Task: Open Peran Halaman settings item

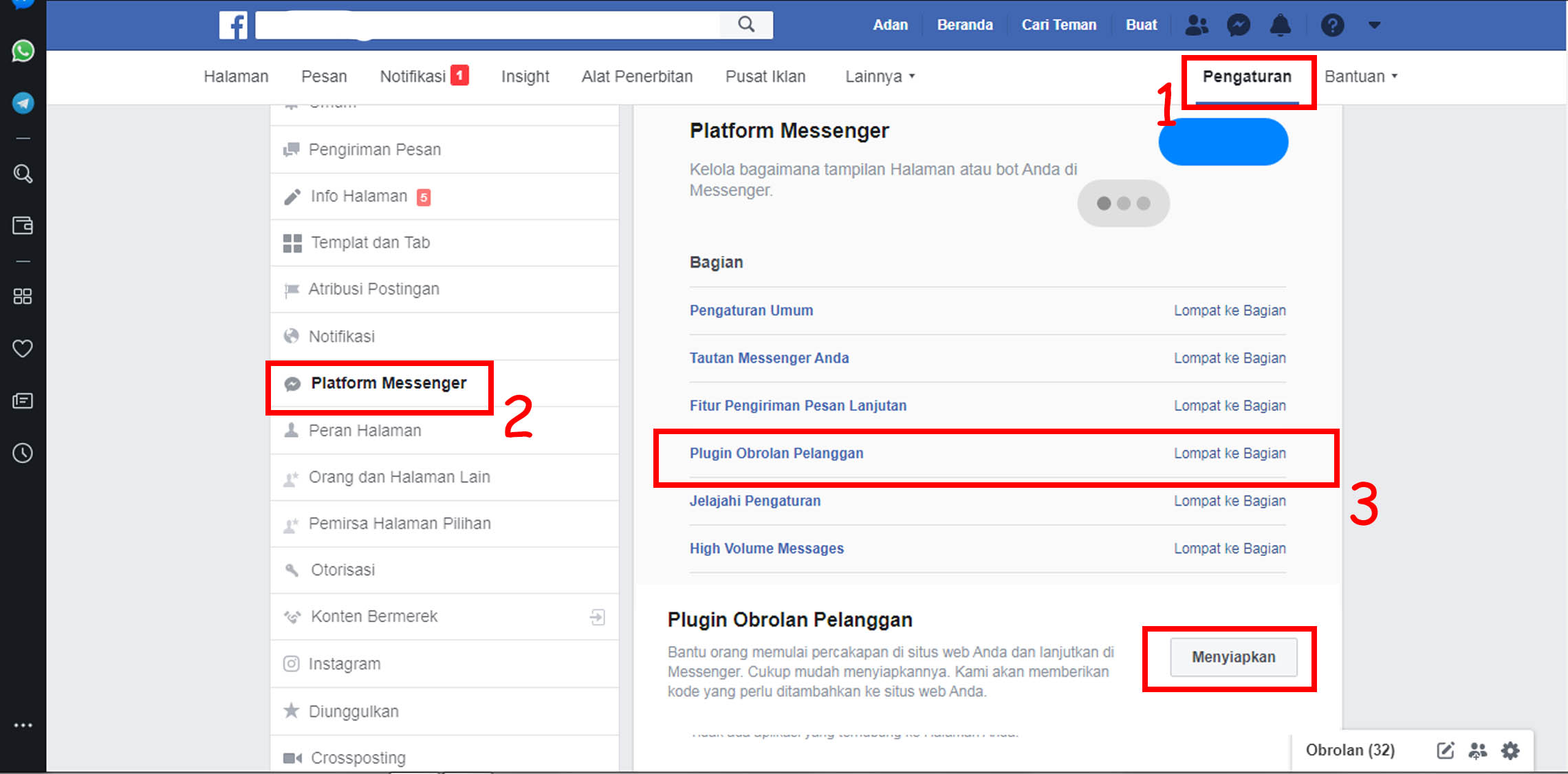Action: (x=364, y=431)
